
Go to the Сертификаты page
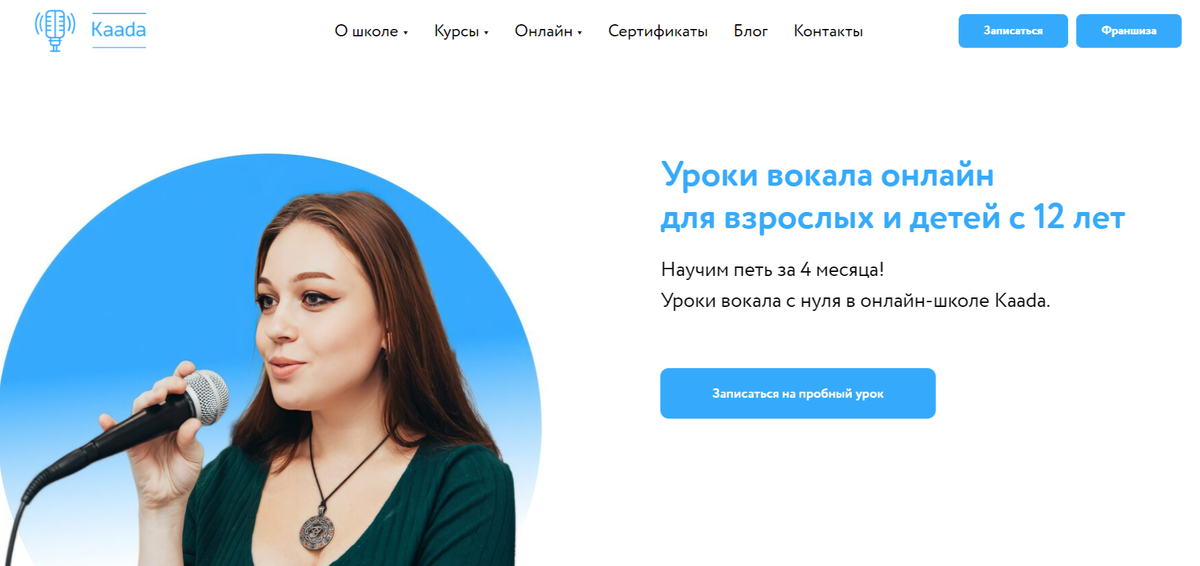coord(658,31)
